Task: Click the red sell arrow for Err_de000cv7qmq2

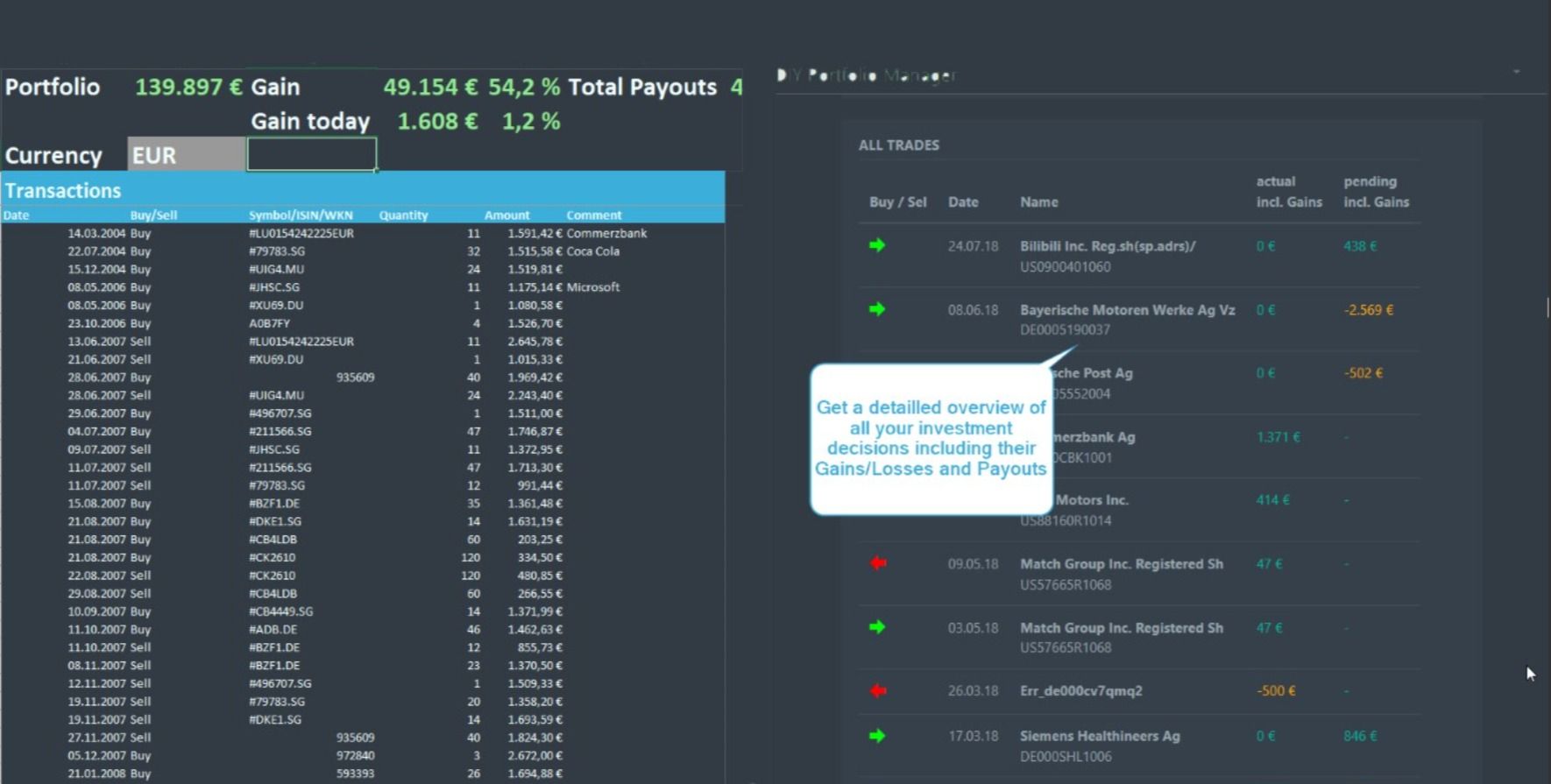Action: pos(878,691)
